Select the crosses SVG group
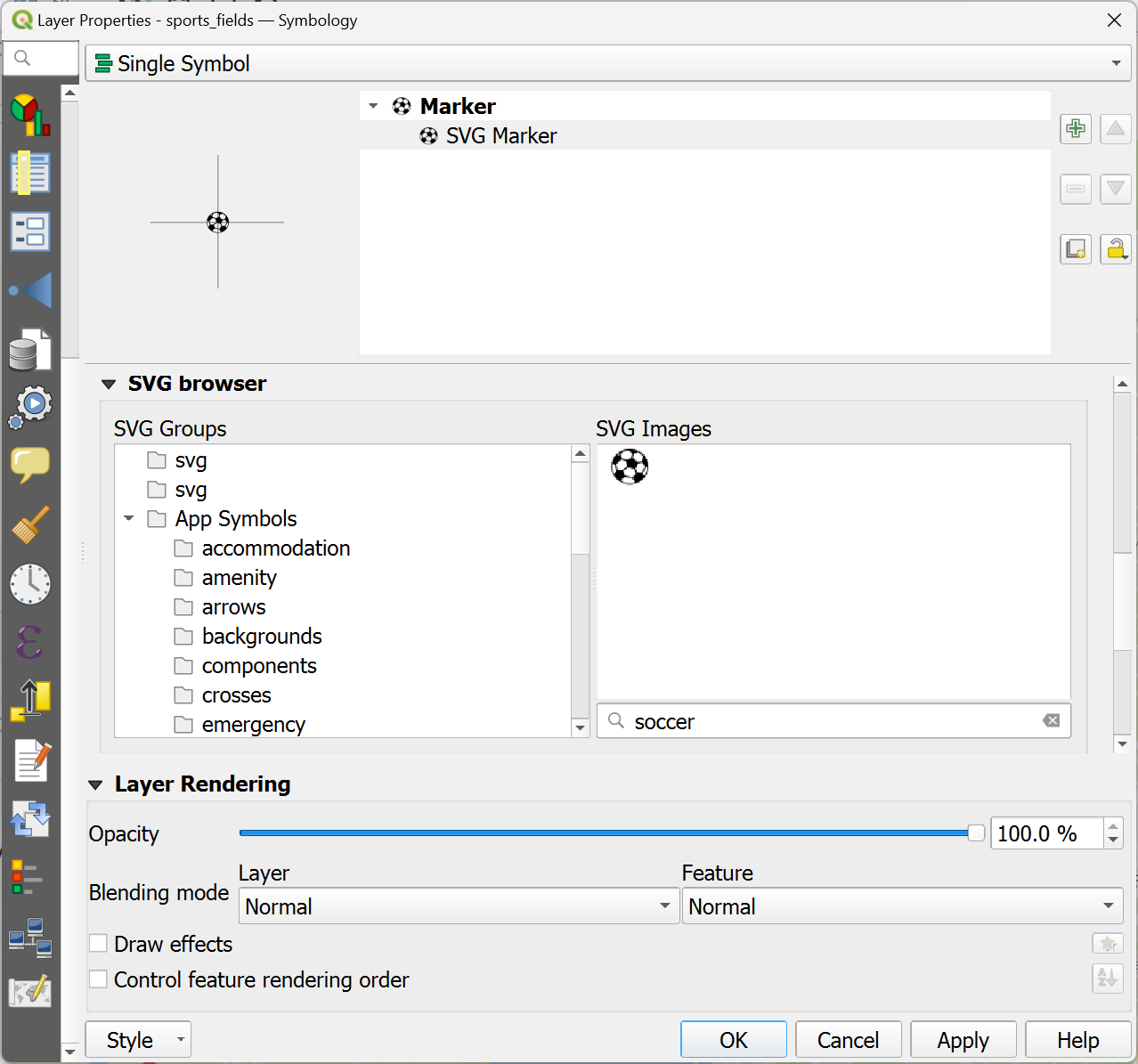The height and width of the screenshot is (1064, 1138). coord(237,694)
